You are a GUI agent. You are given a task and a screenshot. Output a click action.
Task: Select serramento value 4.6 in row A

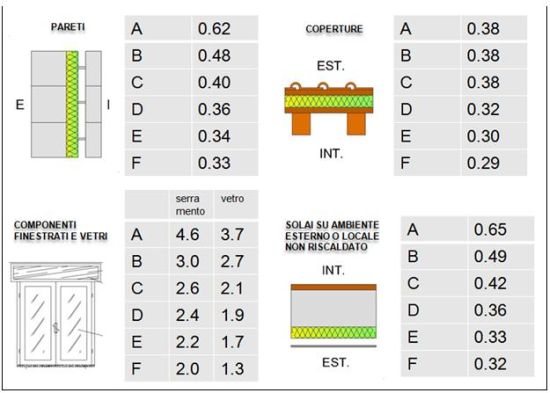pyautogui.click(x=188, y=234)
